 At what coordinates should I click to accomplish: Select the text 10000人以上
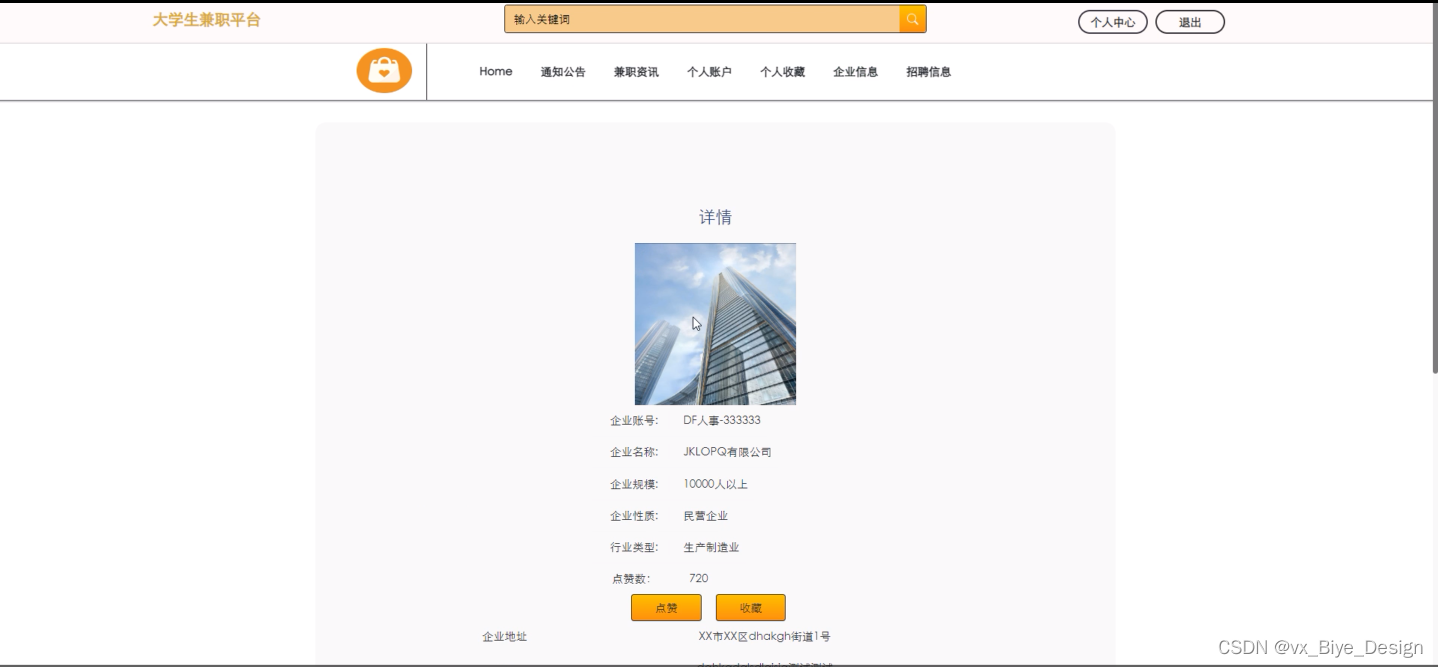tap(715, 484)
